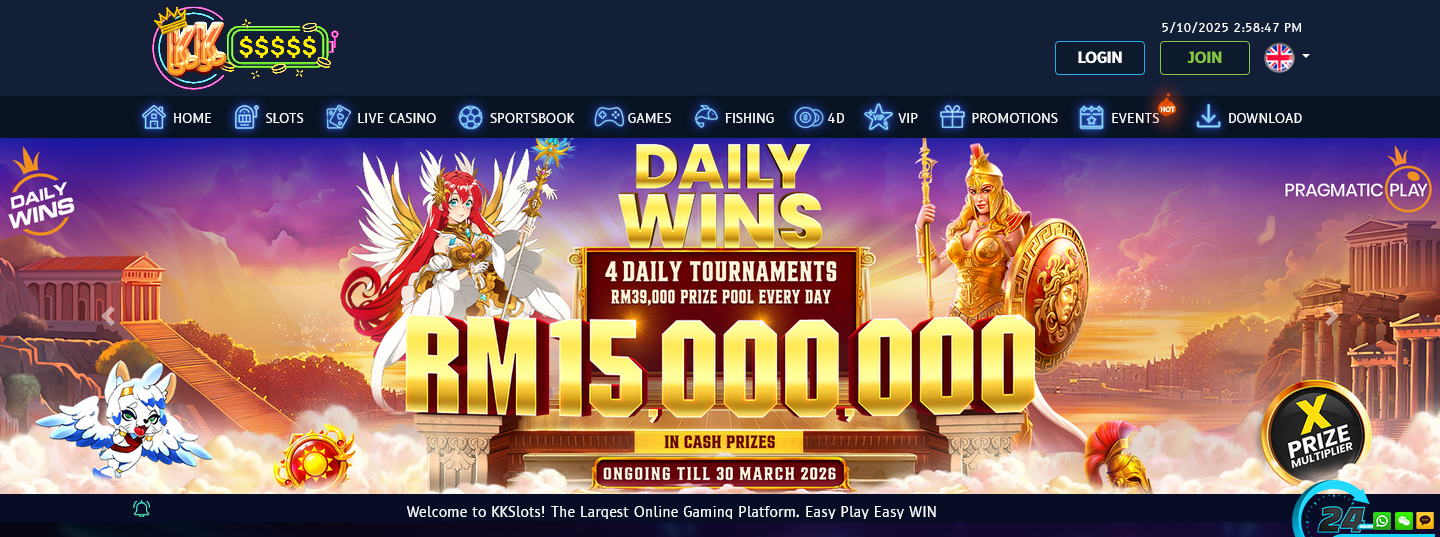The height and width of the screenshot is (537, 1440).
Task: Click the VIP star icon
Action: point(878,117)
